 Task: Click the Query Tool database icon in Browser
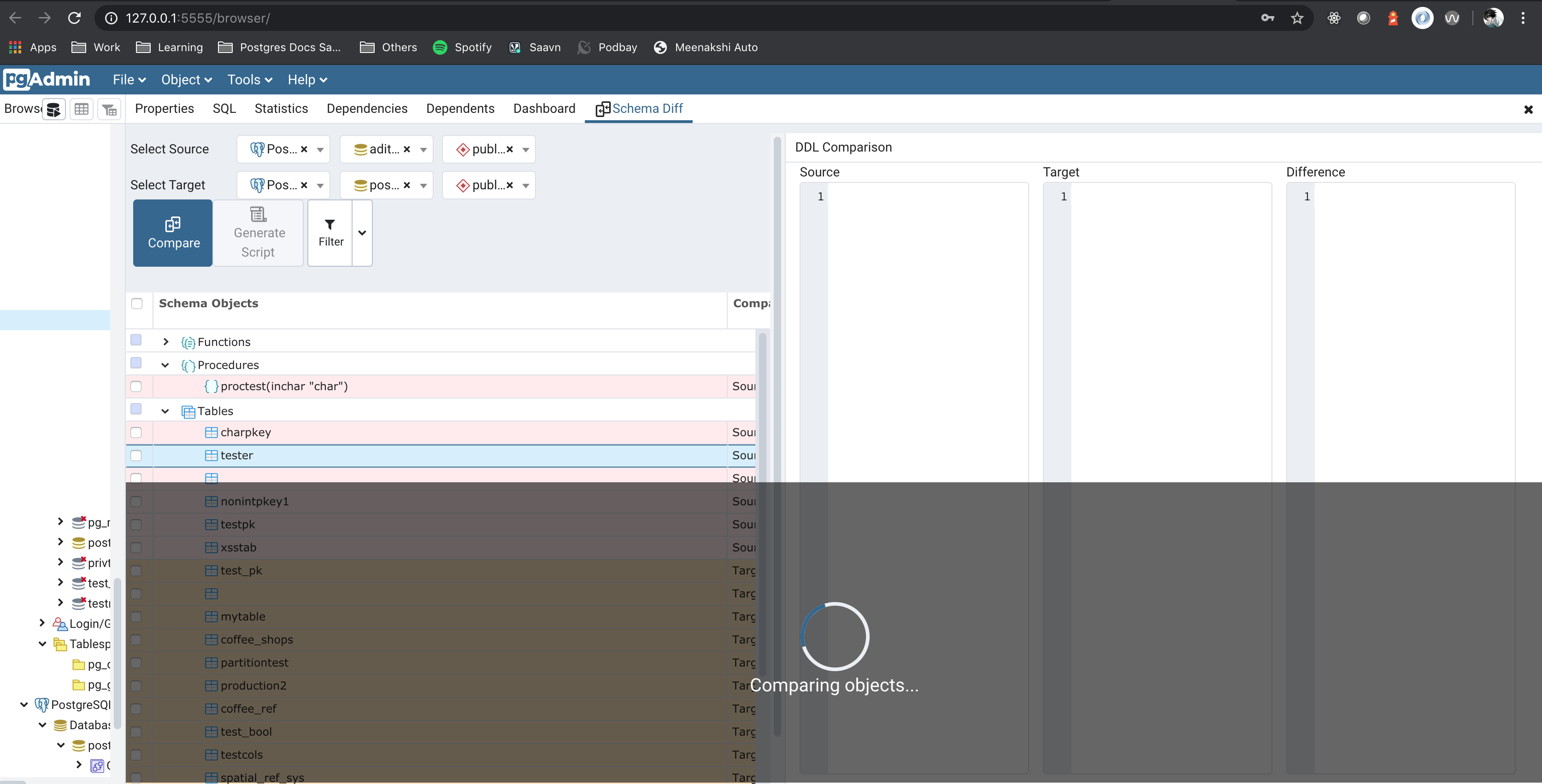coord(53,110)
